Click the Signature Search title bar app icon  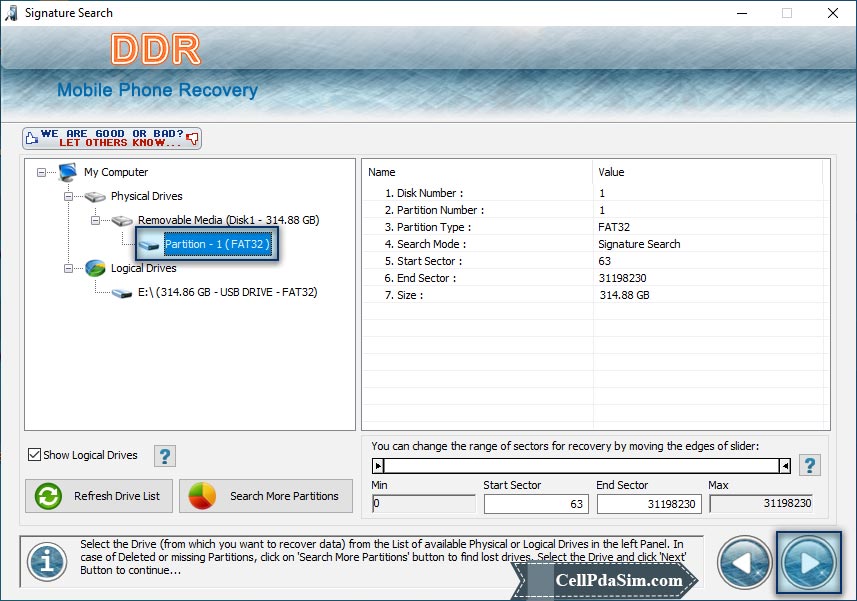pos(11,13)
